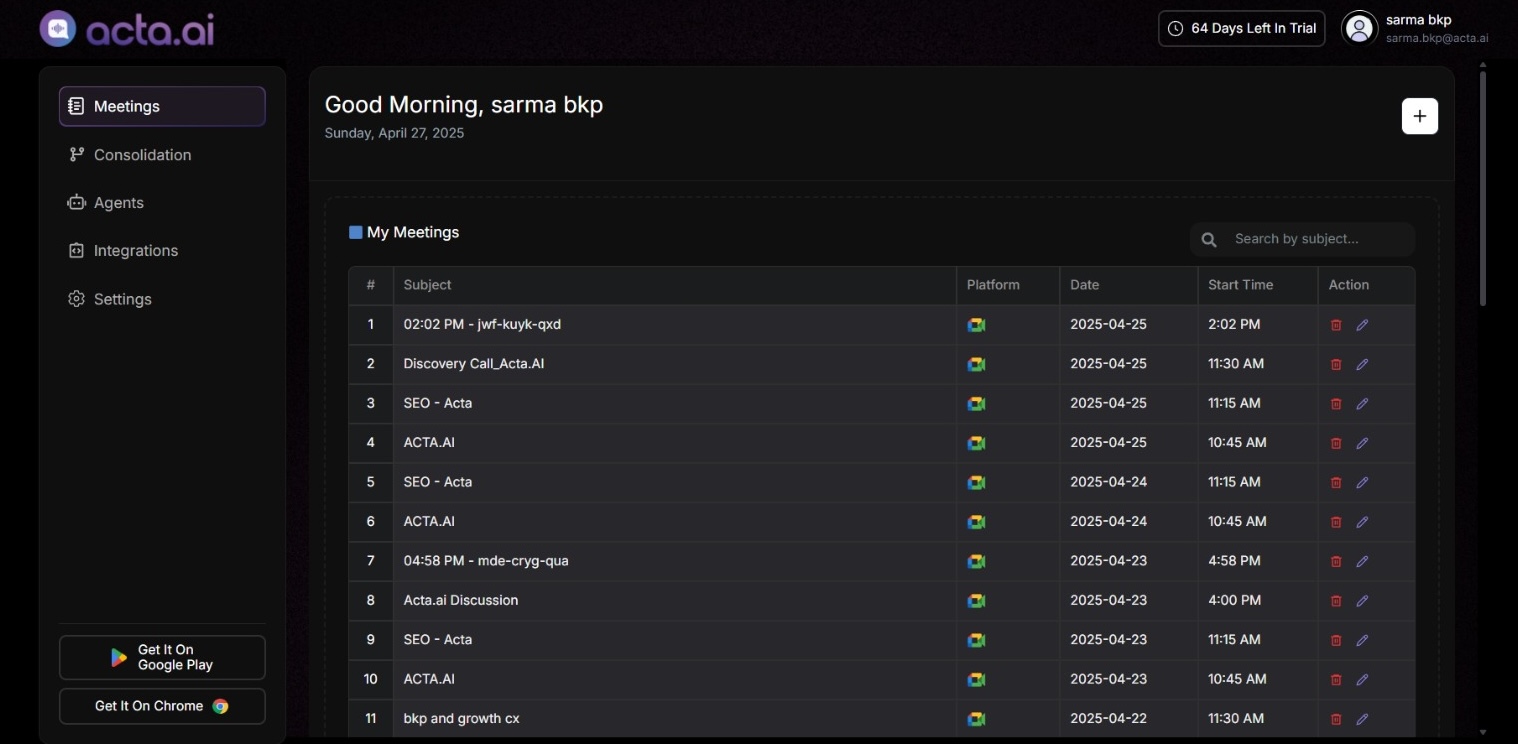Delete the 02:02 PM - jwf-kuyk-qxd meeting
Screen dimensions: 1518x744
pos(1336,325)
